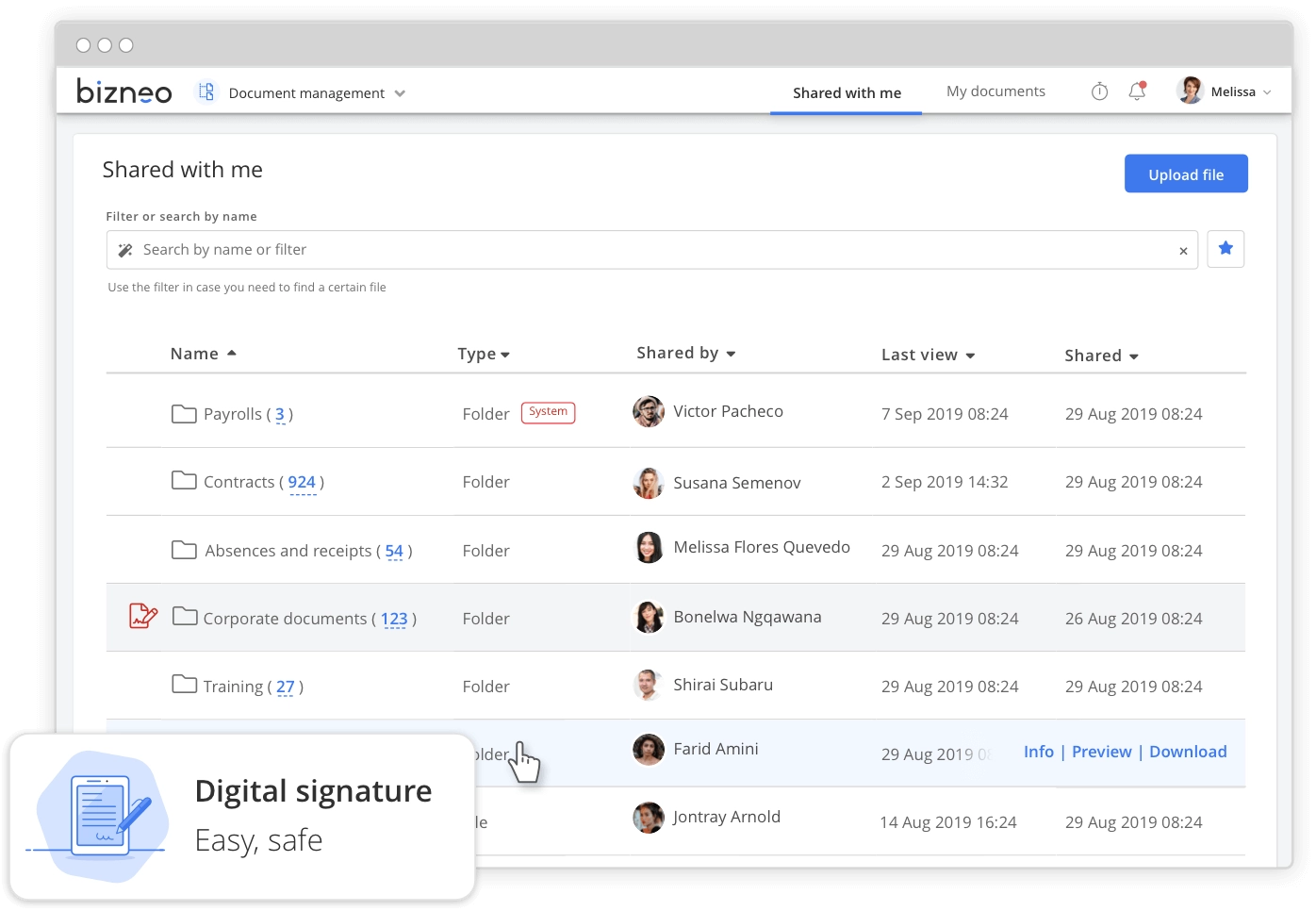Screen dimensions: 1316x911
Task: Switch to the Shared with me tab
Action: coord(847,92)
